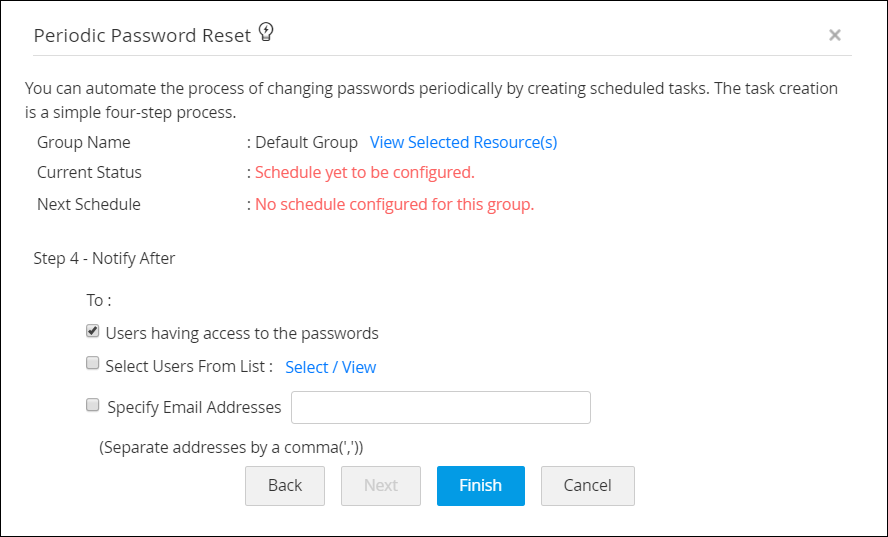Open the Select / View users link
The image size is (888, 537).
tap(330, 367)
